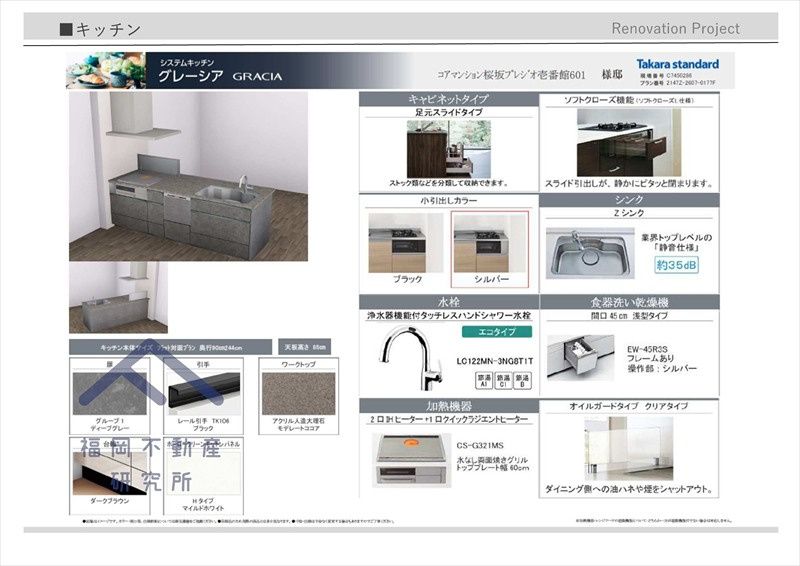Click the モデレートココア worktop swatch
Screen dimensions: 800x566
pyautogui.click(x=298, y=393)
